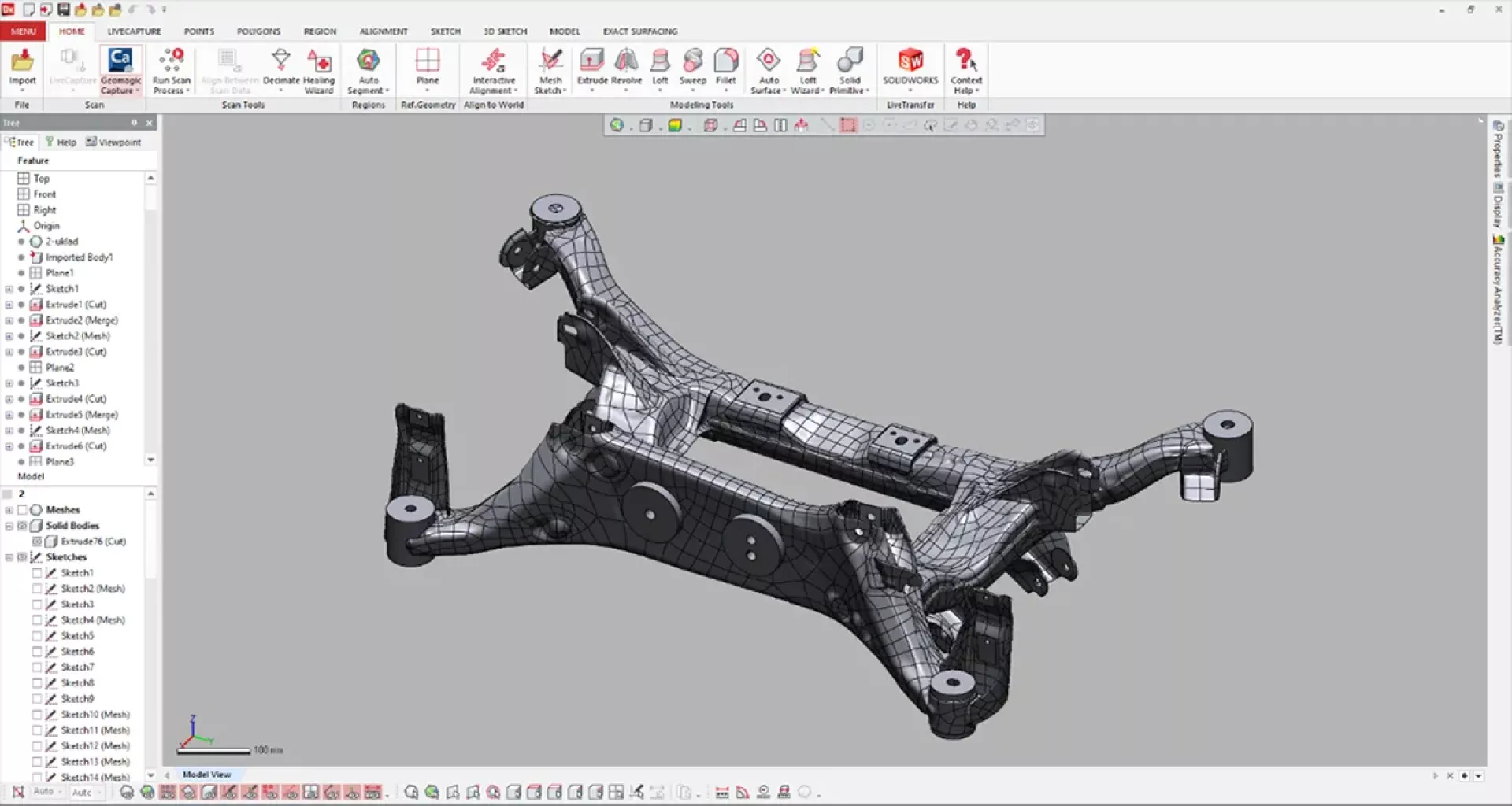Expand the Extrude1 (Cut) feature node
1512x806 pixels.
[9, 305]
